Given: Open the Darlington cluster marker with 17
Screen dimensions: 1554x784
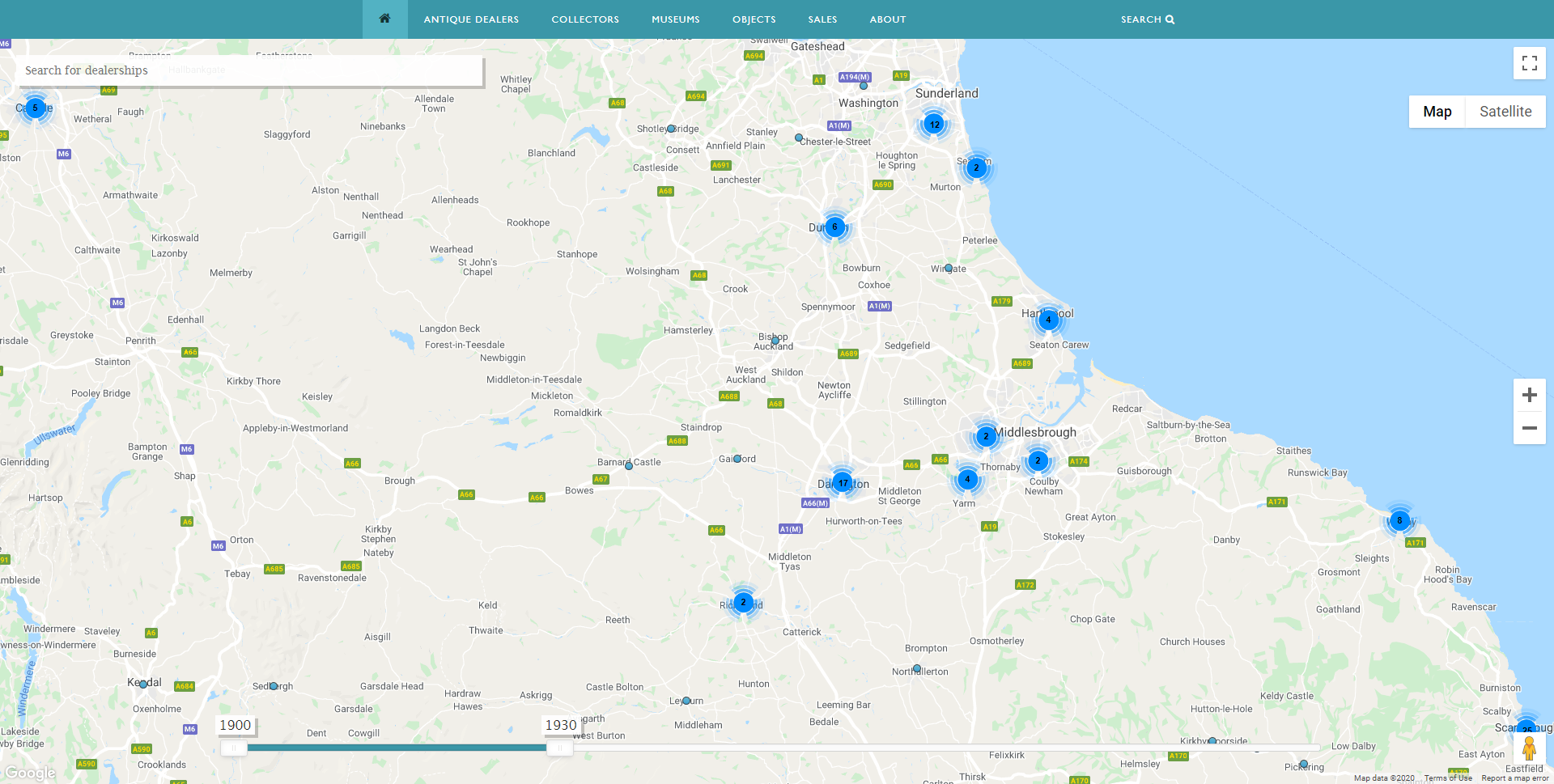Looking at the screenshot, I should coord(843,483).
